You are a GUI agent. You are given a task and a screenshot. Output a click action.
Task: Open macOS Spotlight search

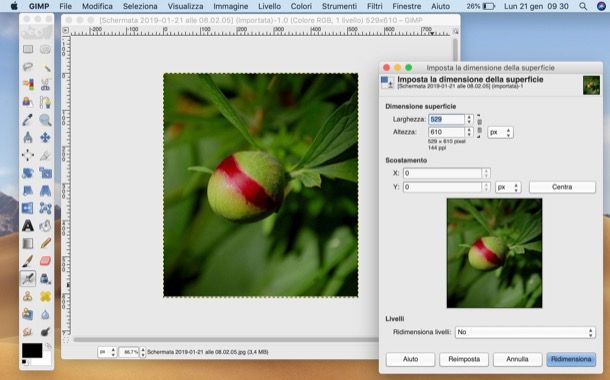583,6
